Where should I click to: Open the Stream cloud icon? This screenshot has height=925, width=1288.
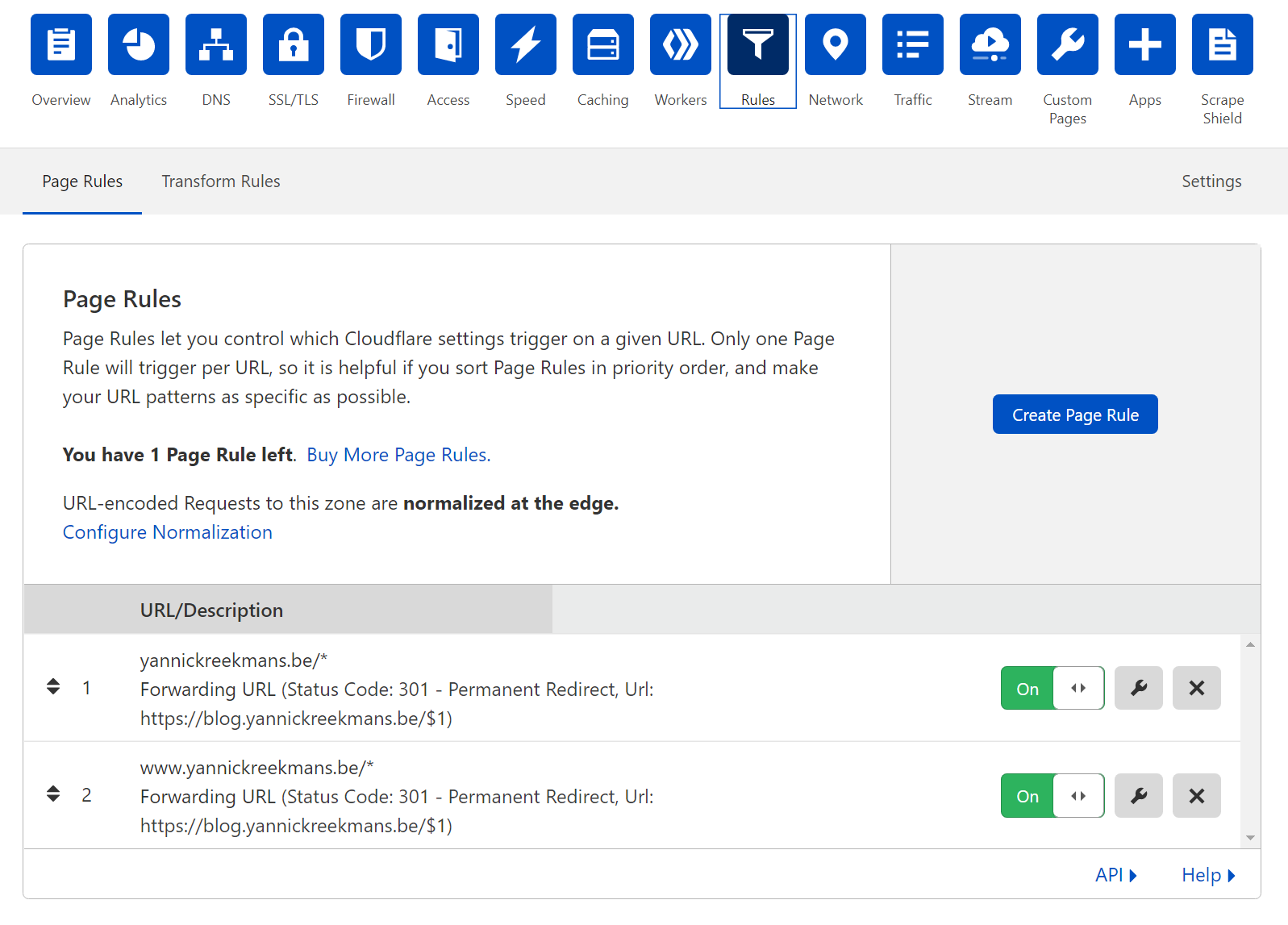[x=990, y=44]
